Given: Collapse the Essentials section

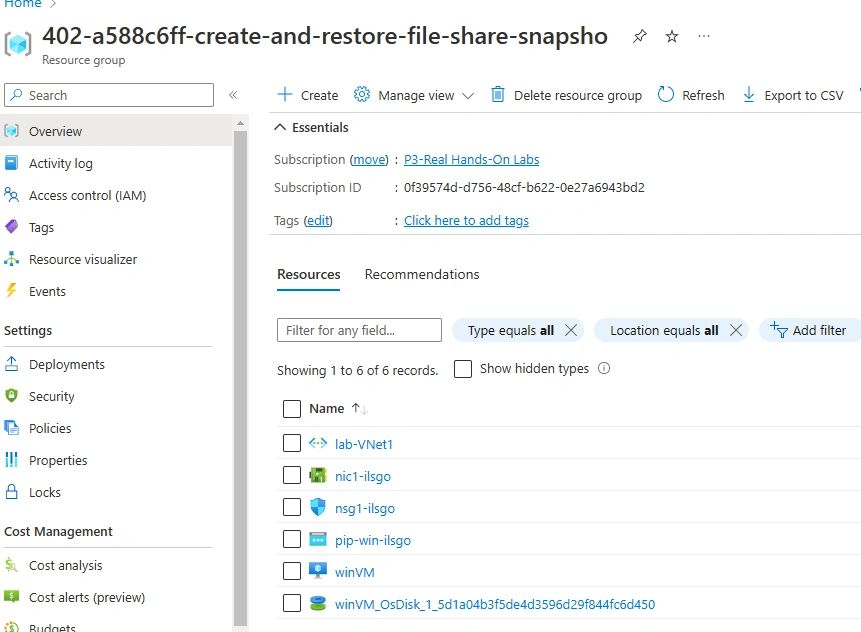Looking at the screenshot, I should [279, 128].
